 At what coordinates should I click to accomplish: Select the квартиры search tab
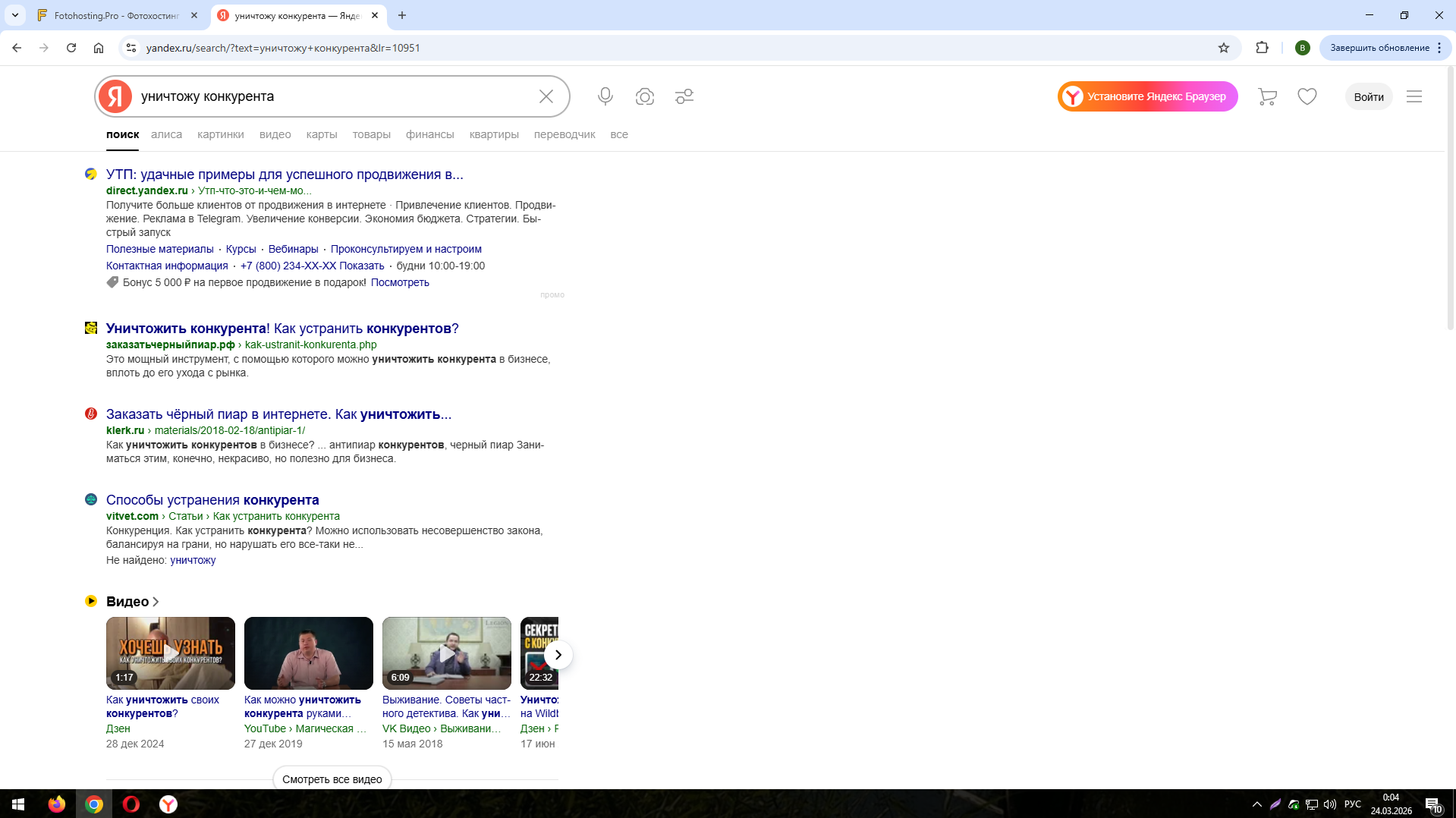tap(494, 134)
